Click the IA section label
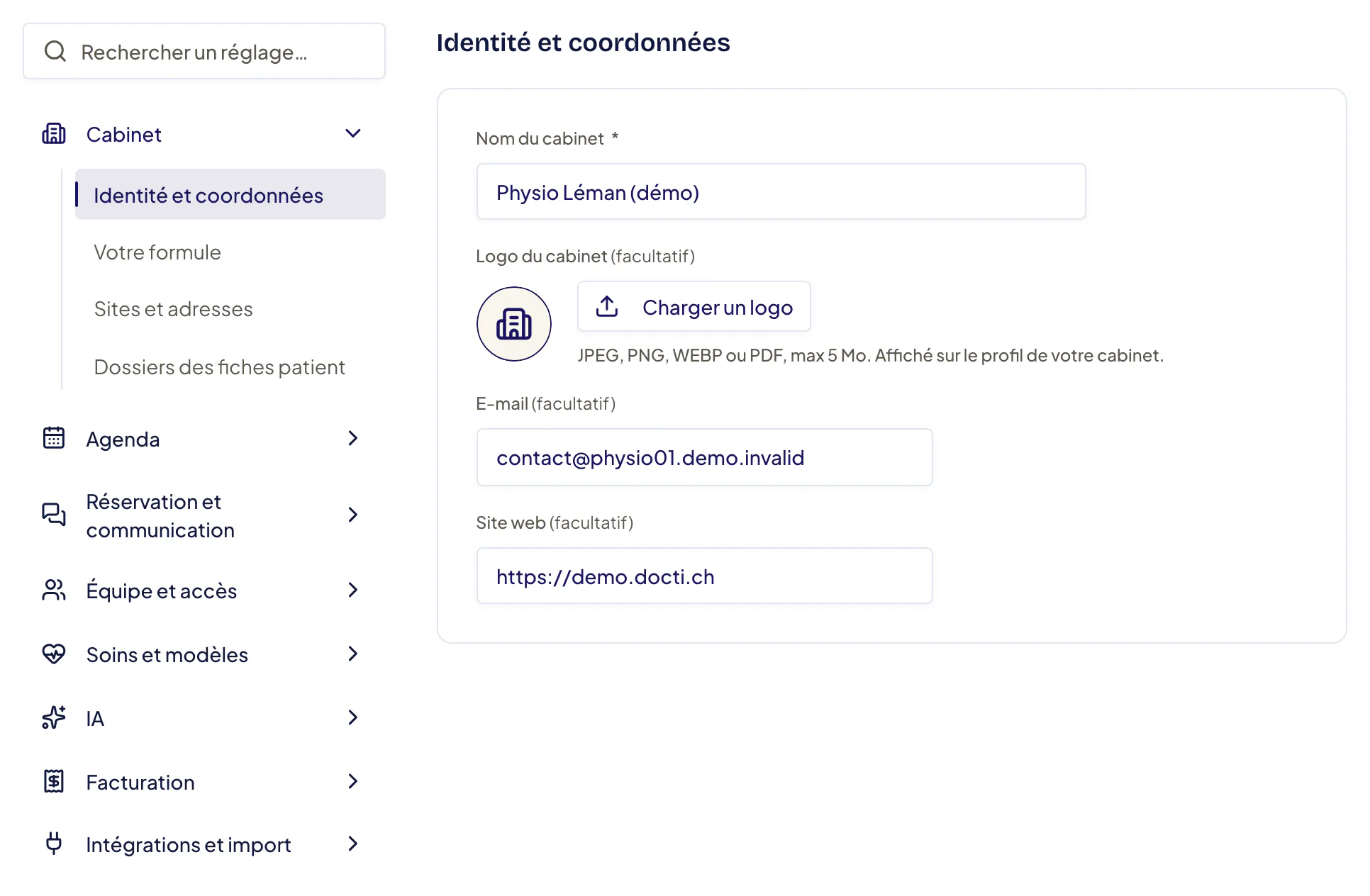The height and width of the screenshot is (896, 1370). tap(95, 719)
